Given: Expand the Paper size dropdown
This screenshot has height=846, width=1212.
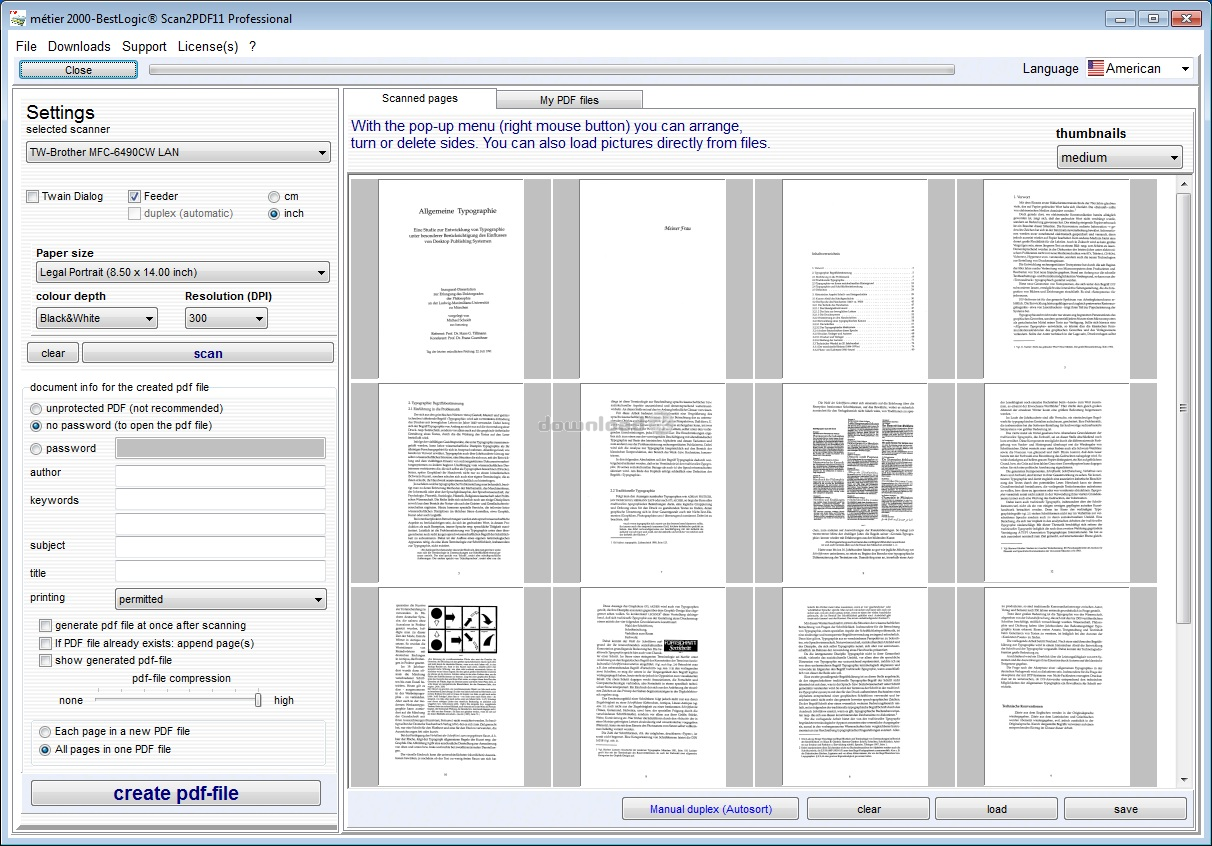Looking at the screenshot, I should (x=182, y=272).
